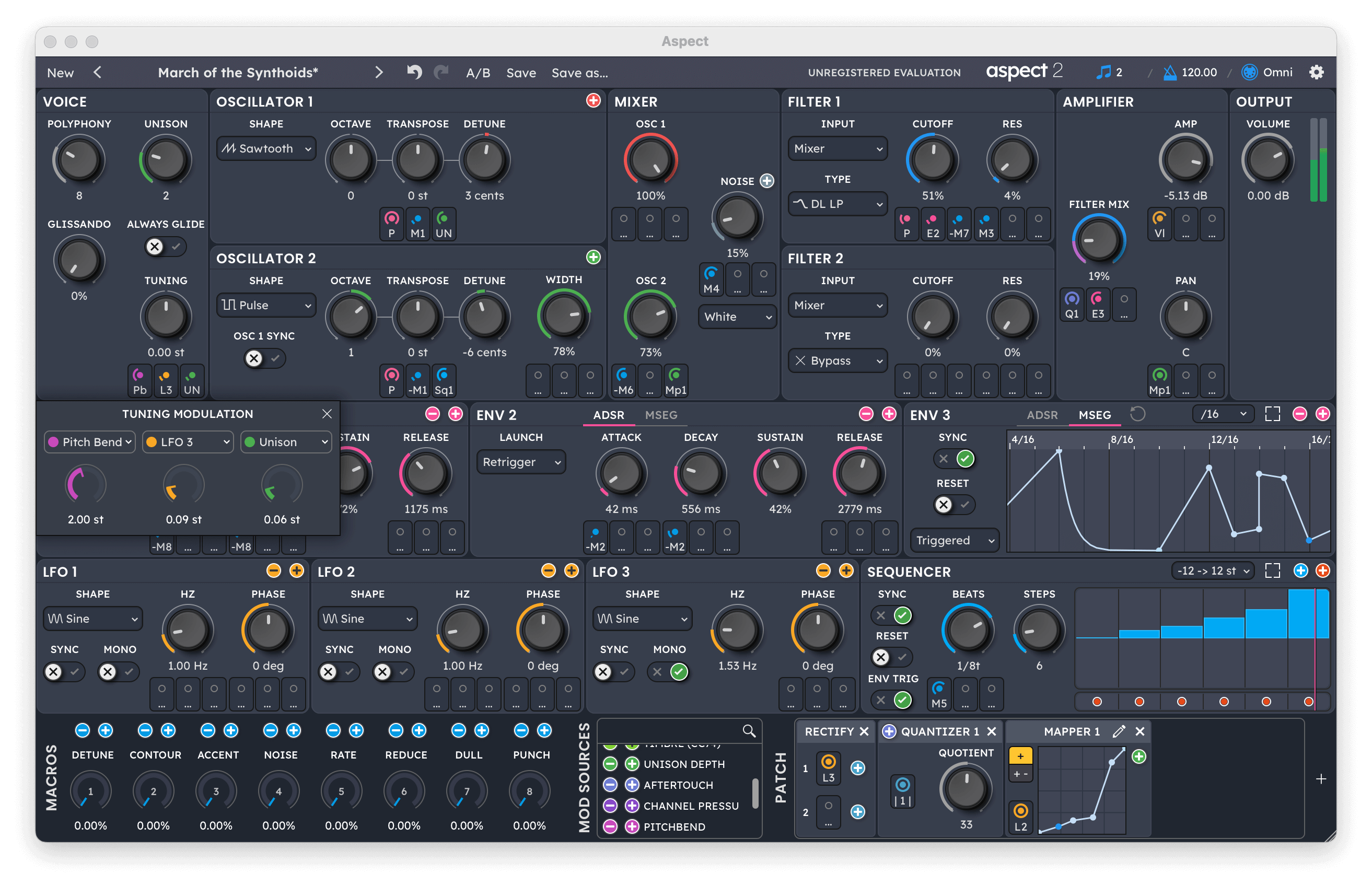Reset ENV 3 MSEG curve icon
1372x886 pixels.
click(x=1137, y=414)
